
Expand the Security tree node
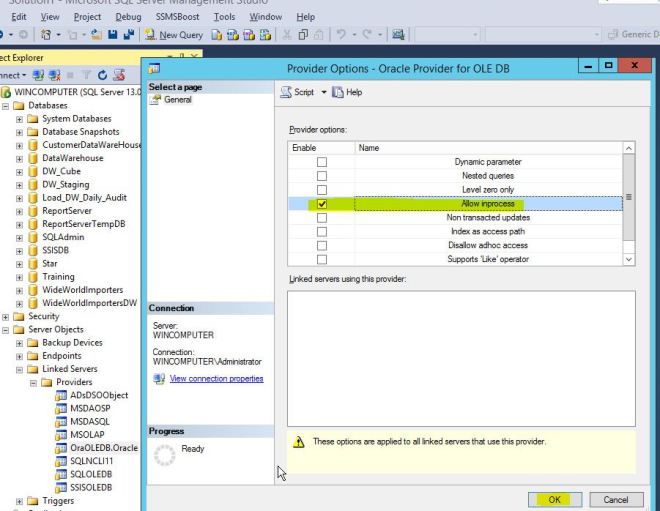pyautogui.click(x=8, y=316)
